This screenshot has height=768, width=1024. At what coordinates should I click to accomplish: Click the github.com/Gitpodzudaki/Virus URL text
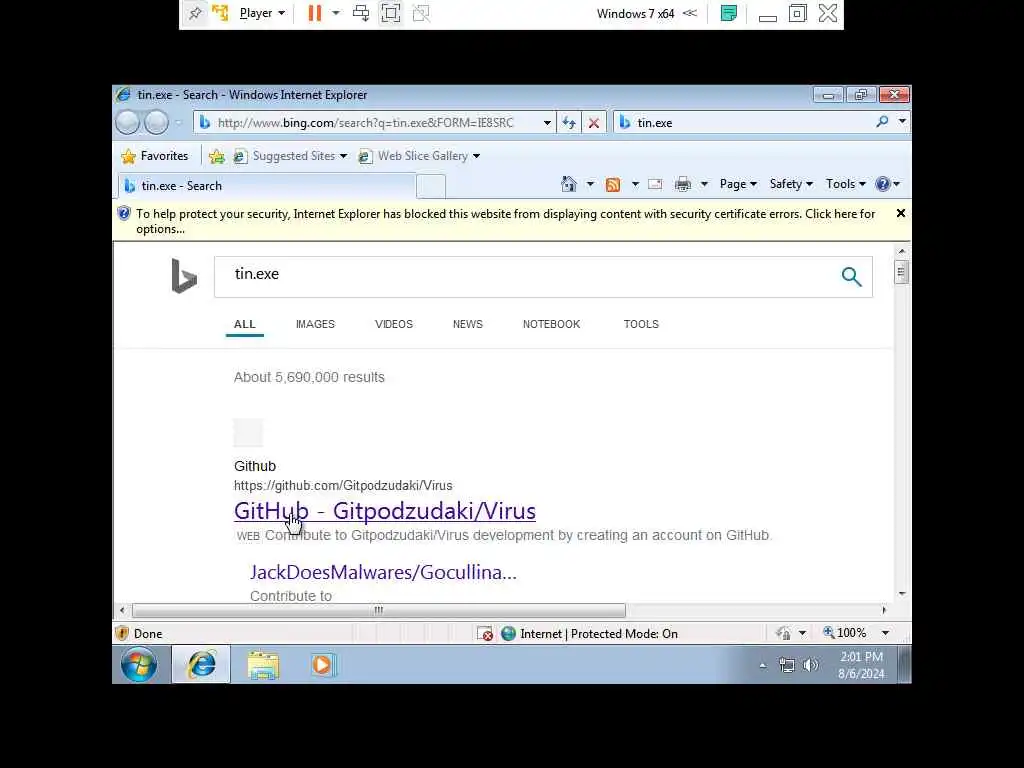(343, 485)
